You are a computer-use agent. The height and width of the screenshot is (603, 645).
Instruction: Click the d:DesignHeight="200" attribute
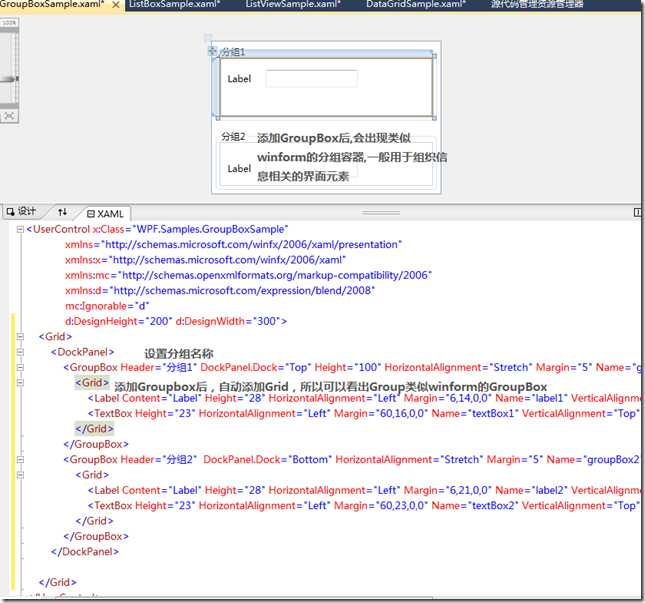117,321
